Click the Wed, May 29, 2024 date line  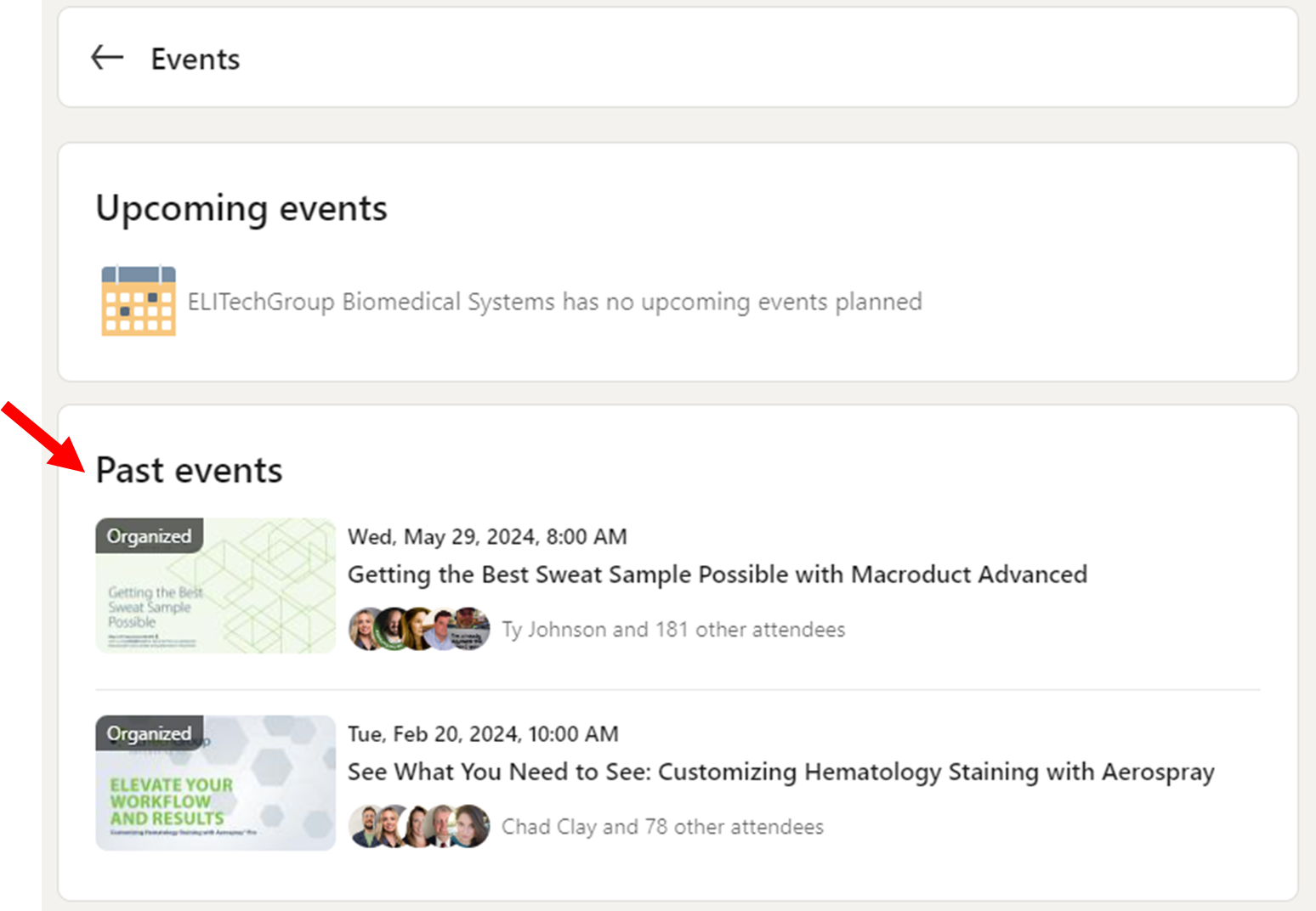[487, 537]
